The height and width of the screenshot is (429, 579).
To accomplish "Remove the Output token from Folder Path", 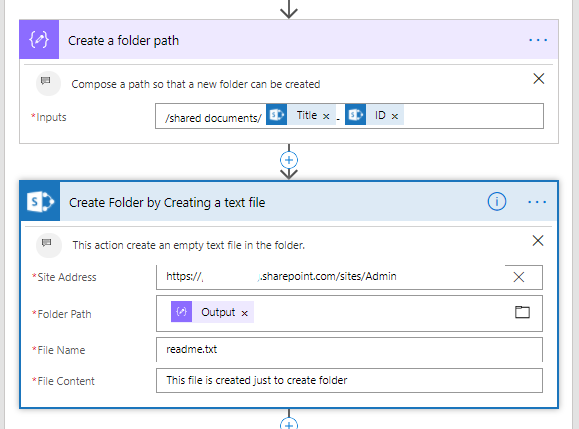I will pyautogui.click(x=244, y=313).
